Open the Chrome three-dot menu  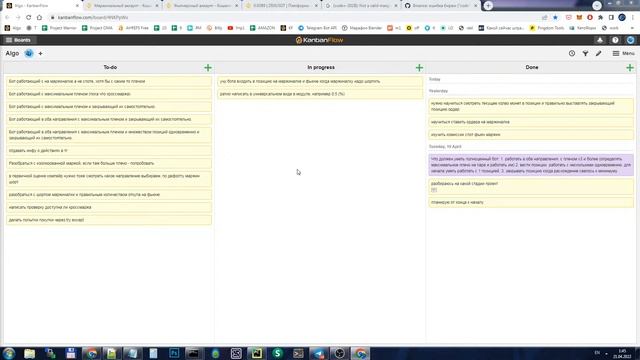633,18
